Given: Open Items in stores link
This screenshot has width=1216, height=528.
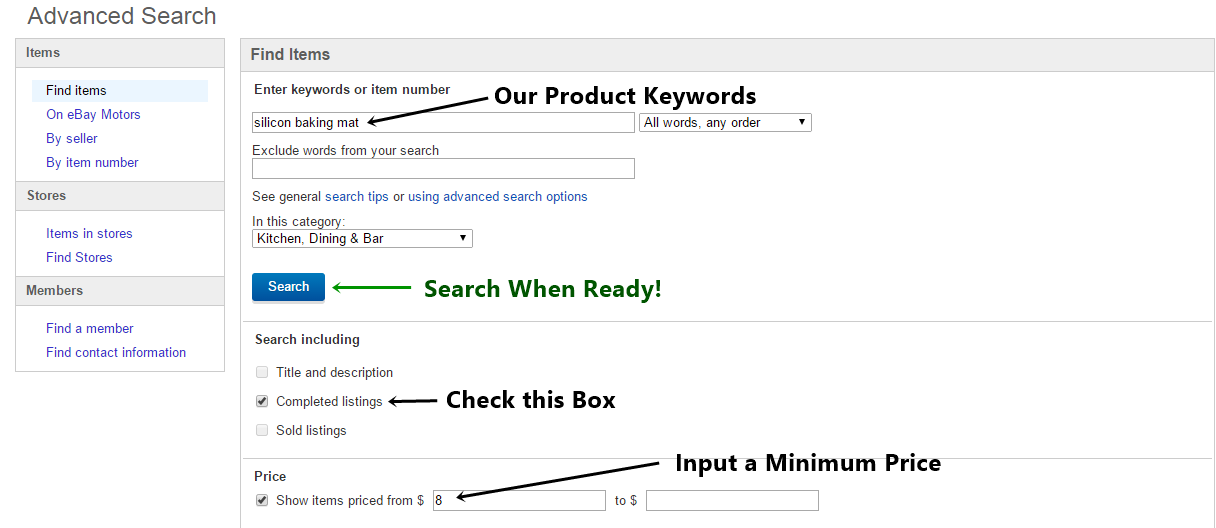Looking at the screenshot, I should pyautogui.click(x=89, y=233).
